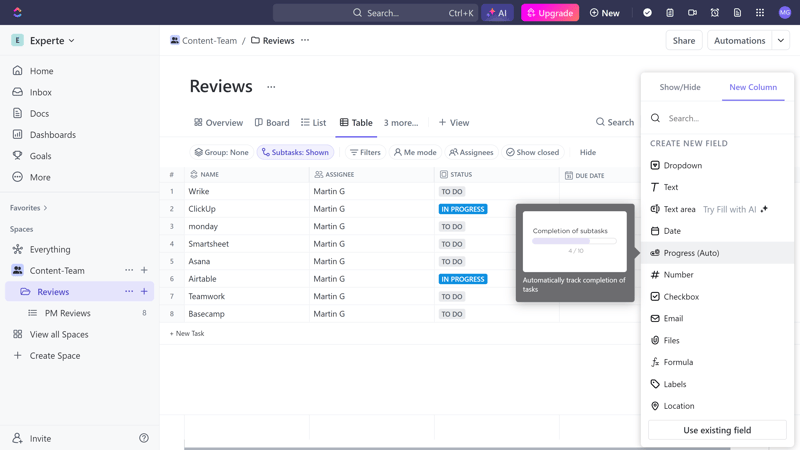
Task: Click + New Task row
Action: tap(187, 333)
